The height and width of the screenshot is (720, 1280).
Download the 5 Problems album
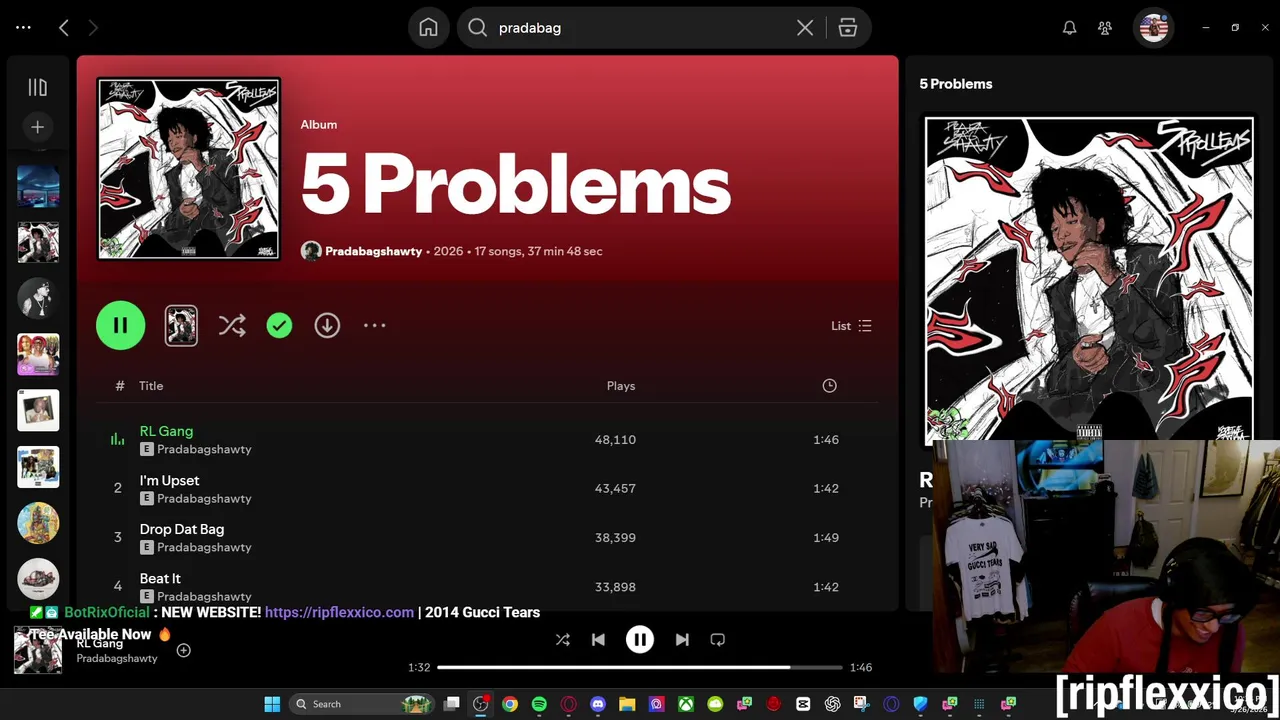pos(327,325)
